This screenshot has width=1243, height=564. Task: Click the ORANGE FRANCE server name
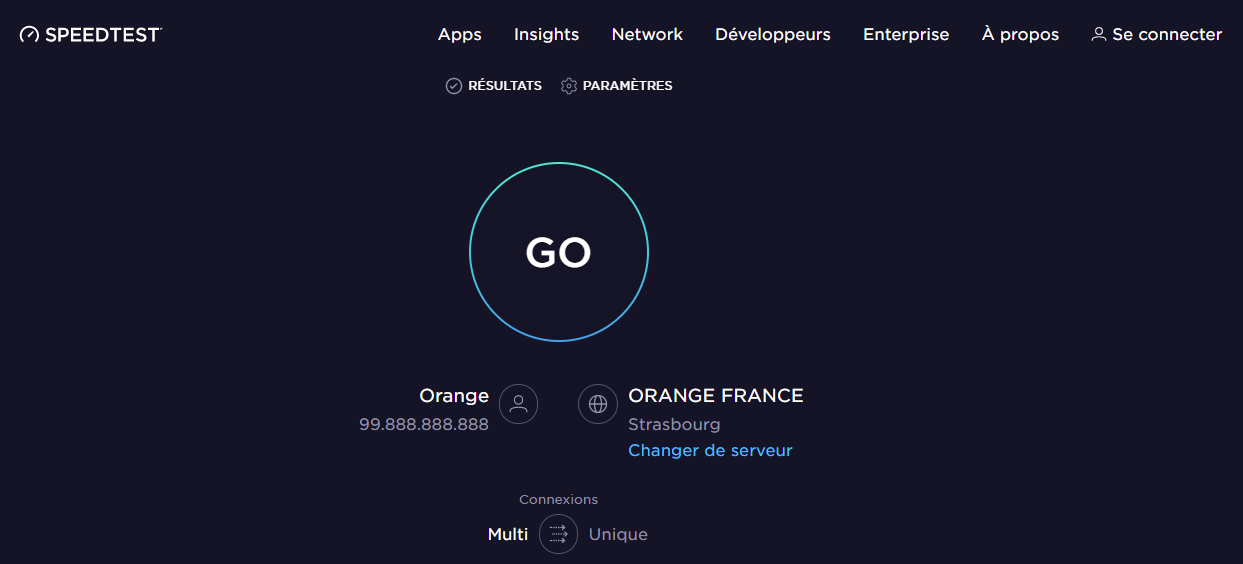pos(716,395)
